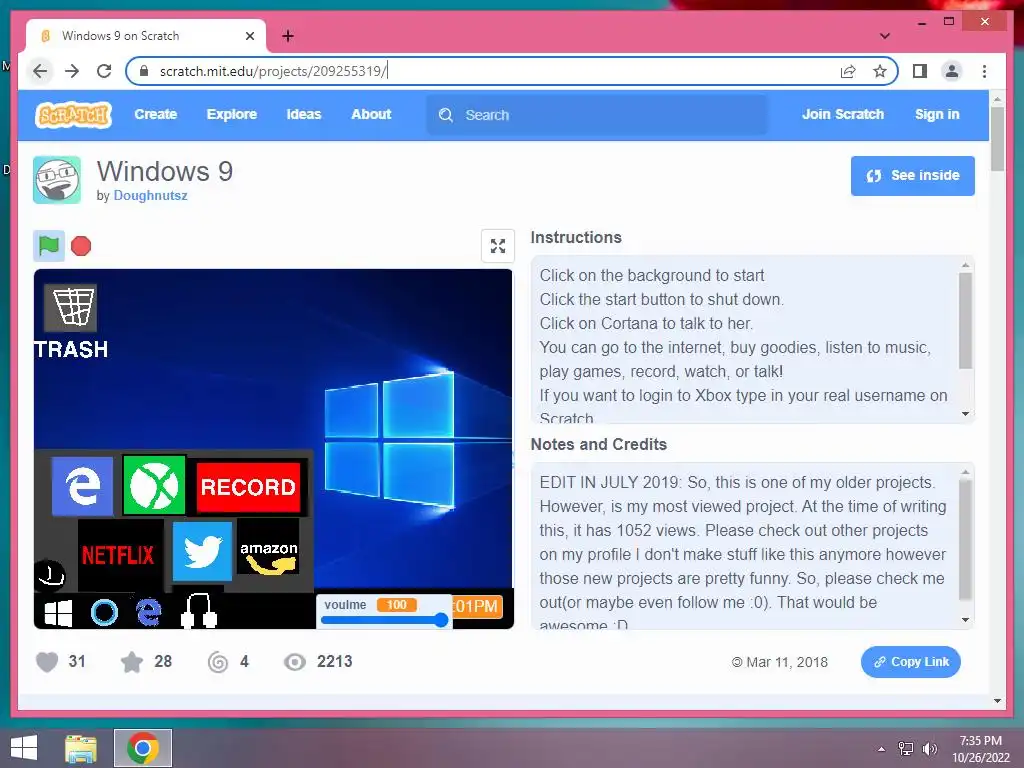Click the Edge icon on project taskbar

(149, 613)
